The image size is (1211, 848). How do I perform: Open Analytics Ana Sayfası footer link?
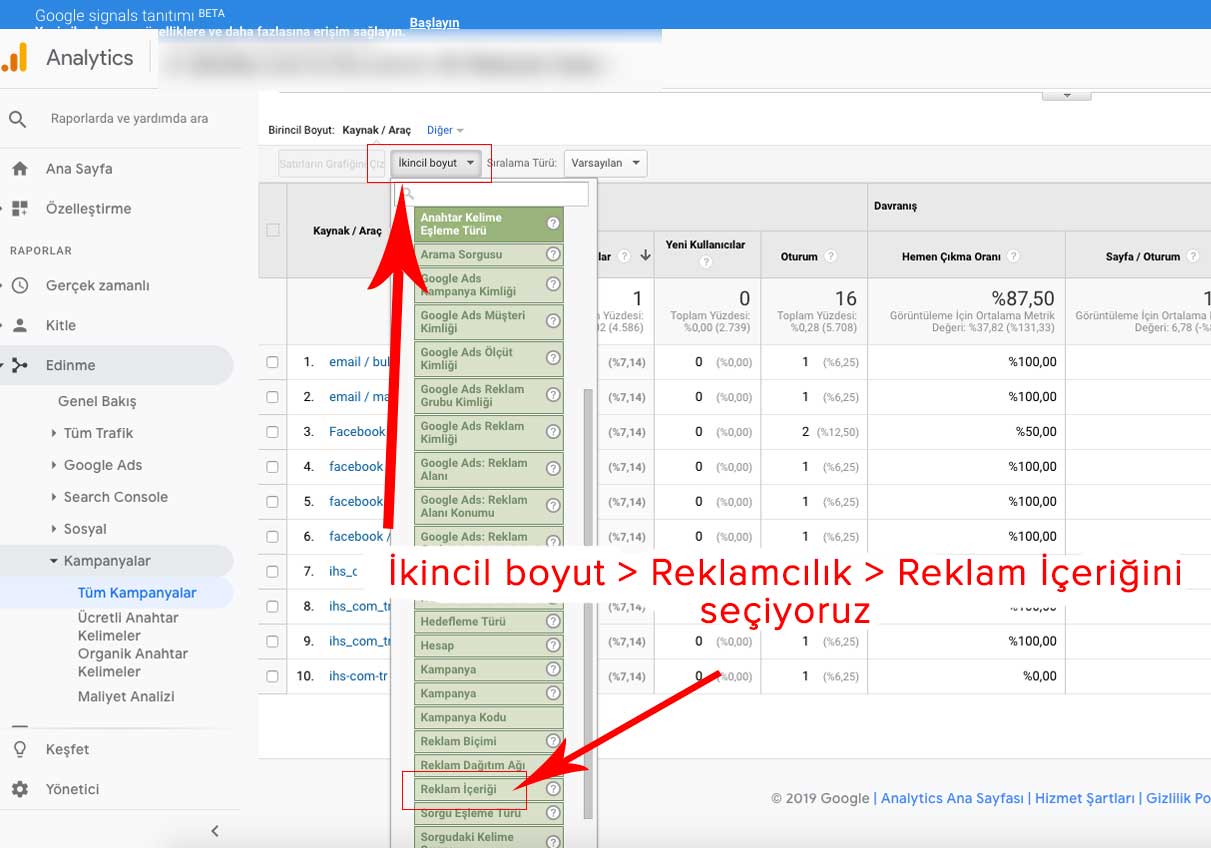[952, 798]
